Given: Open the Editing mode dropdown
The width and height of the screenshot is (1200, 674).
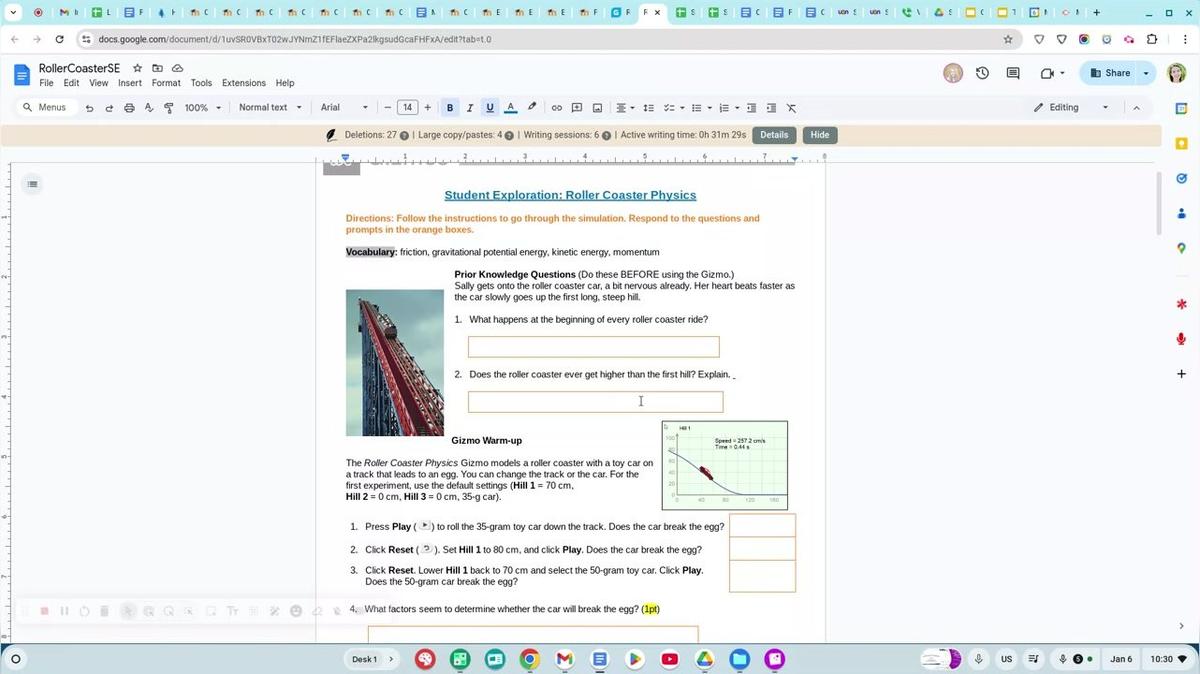Looking at the screenshot, I should (x=1071, y=108).
